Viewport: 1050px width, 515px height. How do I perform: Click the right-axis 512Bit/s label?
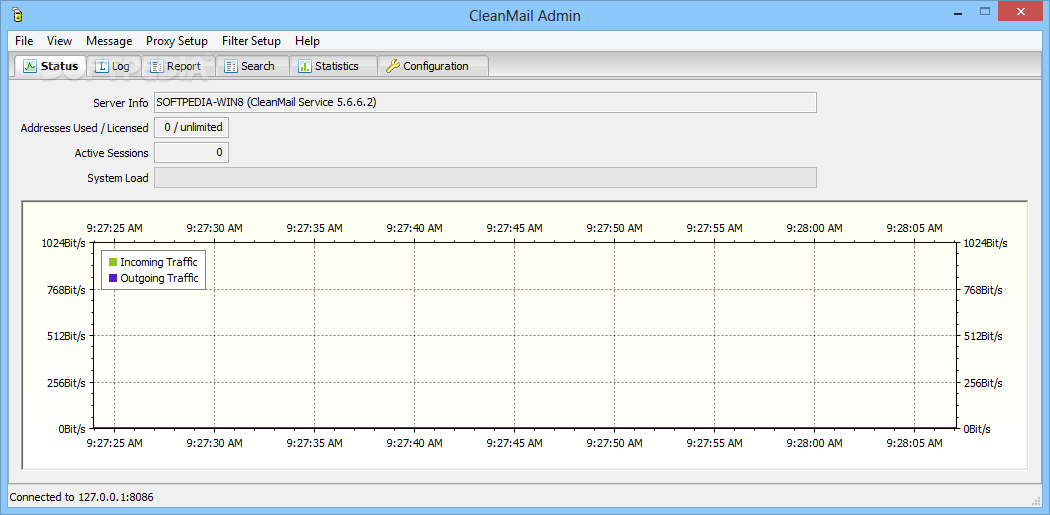point(983,336)
